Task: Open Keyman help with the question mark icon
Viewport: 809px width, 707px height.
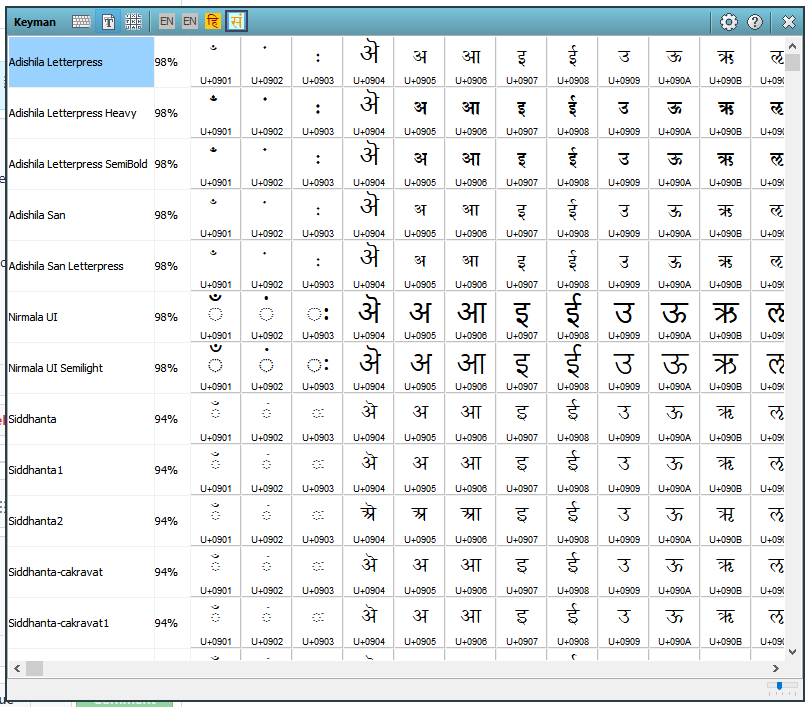Action: [755, 21]
